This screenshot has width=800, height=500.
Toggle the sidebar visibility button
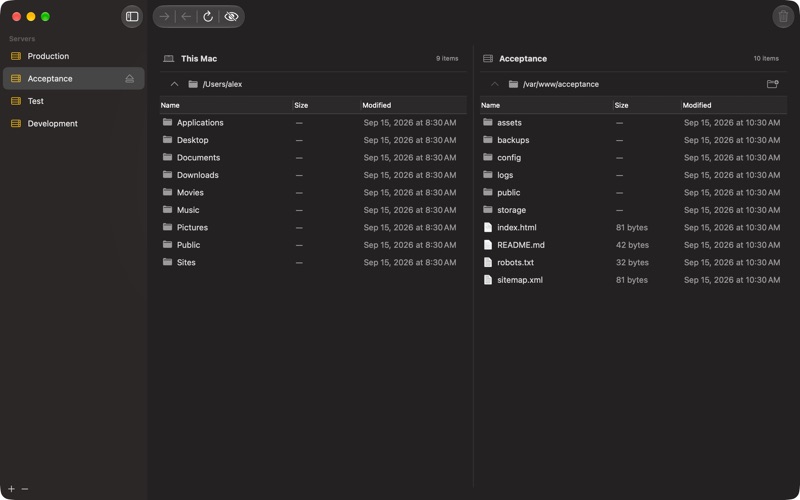click(x=132, y=17)
